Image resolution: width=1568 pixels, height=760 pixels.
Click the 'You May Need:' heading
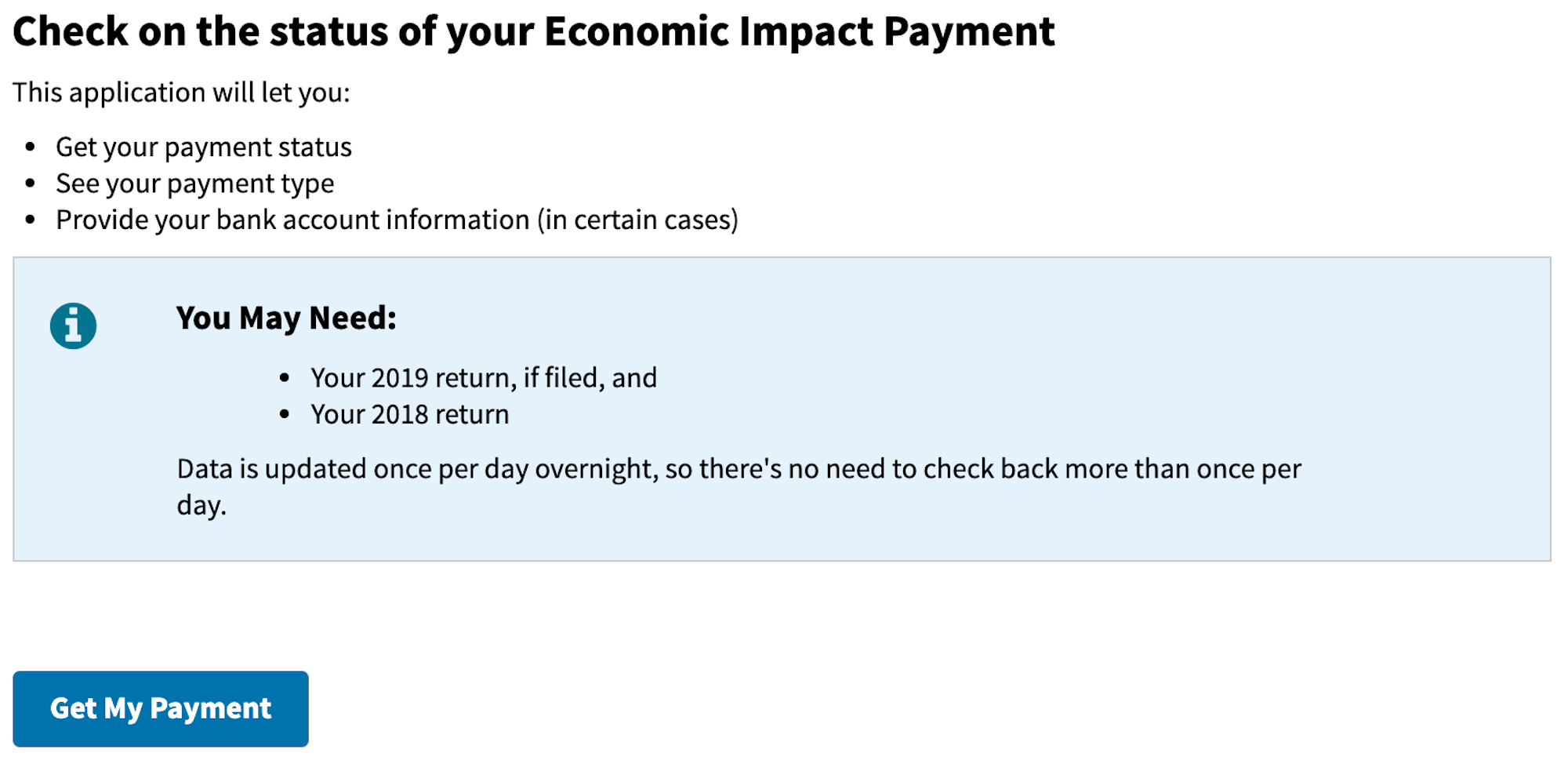(x=286, y=318)
